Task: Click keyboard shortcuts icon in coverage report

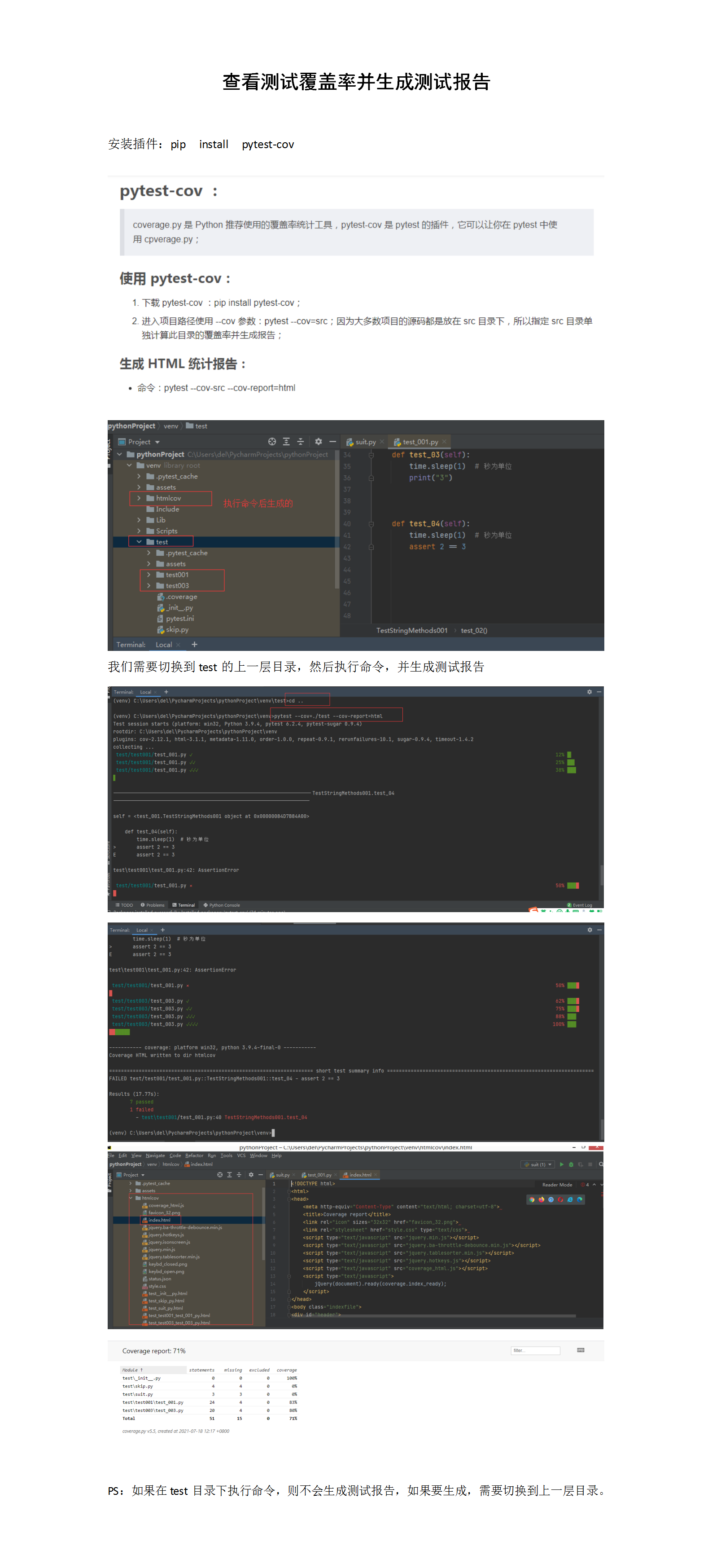Action: [581, 1350]
